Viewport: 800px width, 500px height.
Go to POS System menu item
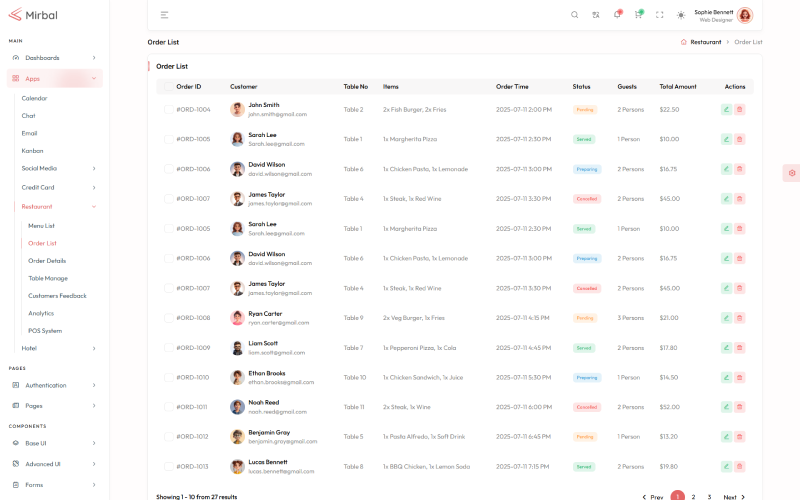pyautogui.click(x=45, y=330)
